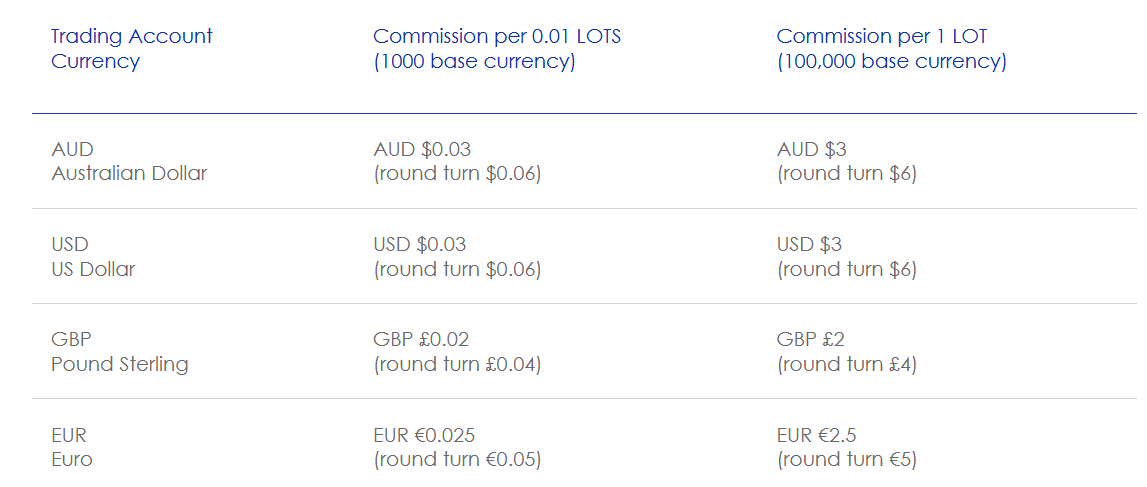Screen dimensions: 1147x487
Task: Click the 'EUR €2.5' per-lot cell
Action: pos(816,436)
